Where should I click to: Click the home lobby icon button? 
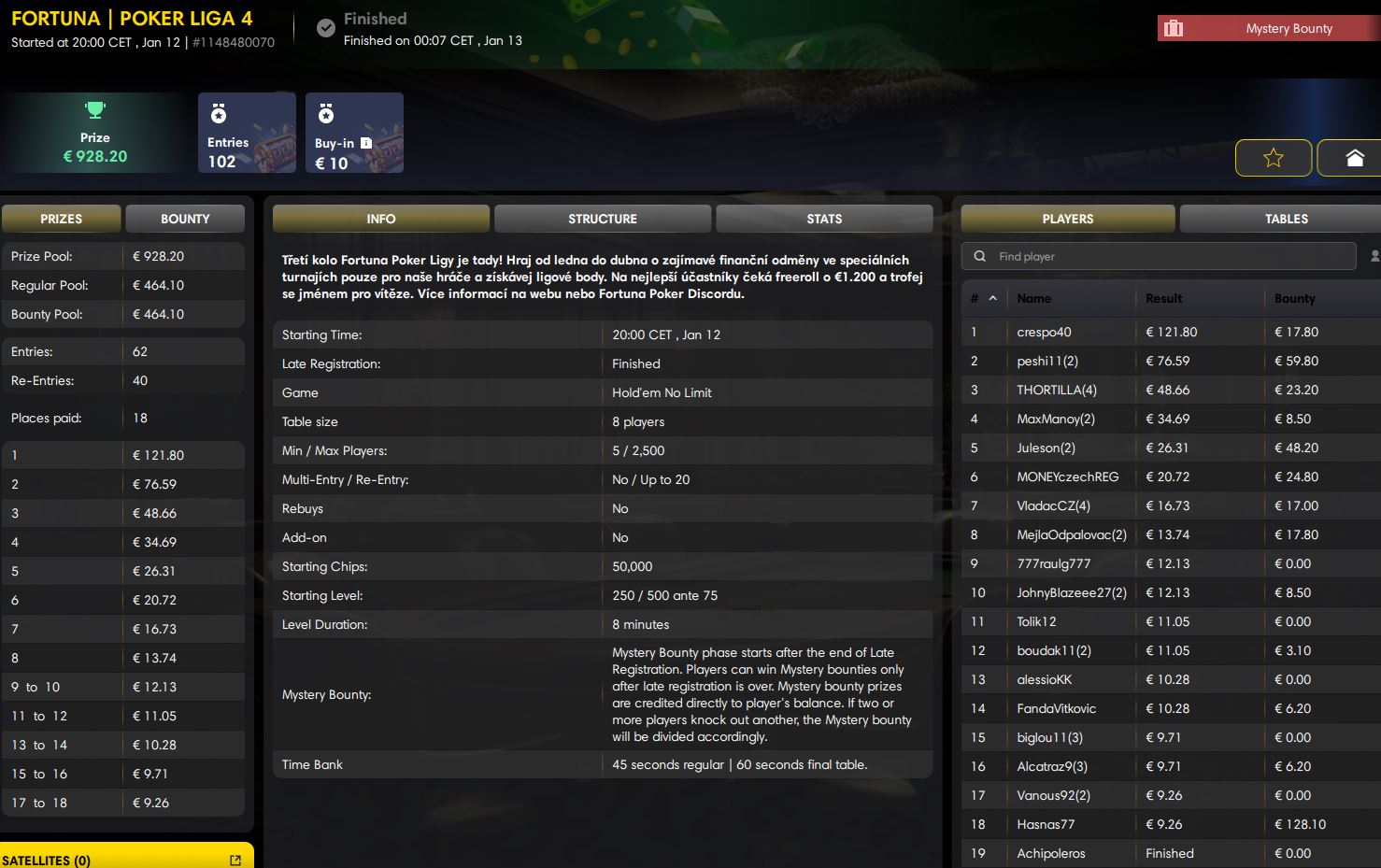coord(1354,158)
